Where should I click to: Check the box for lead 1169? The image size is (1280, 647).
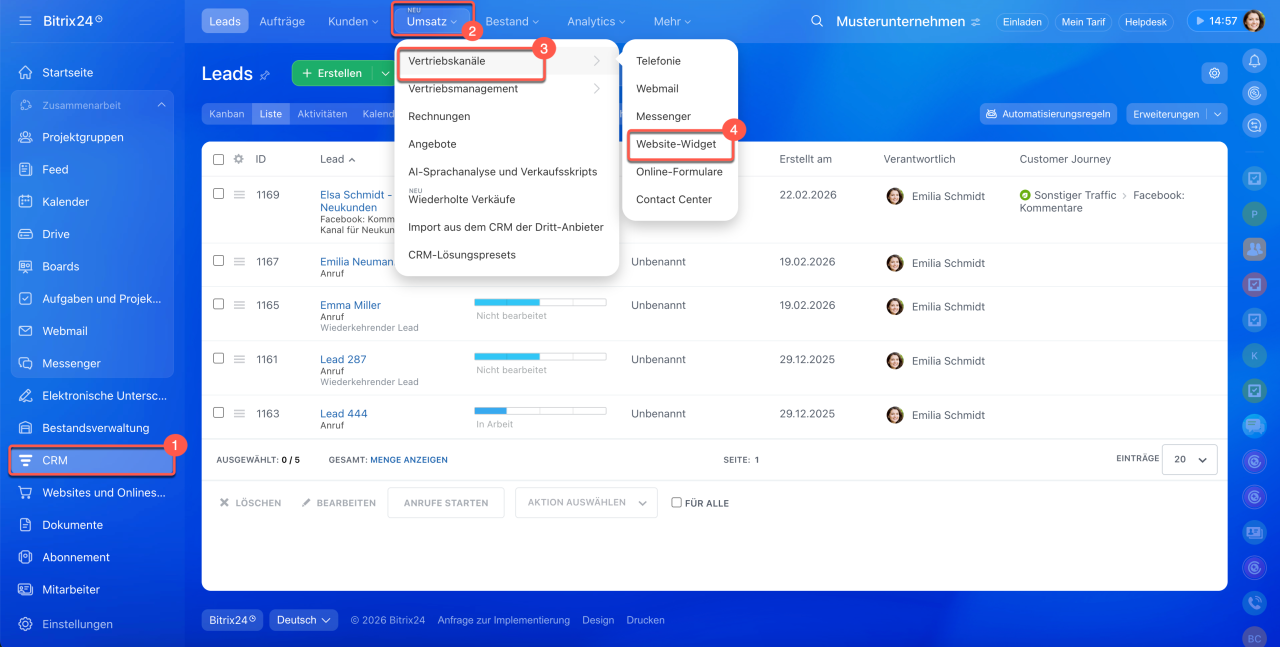coord(219,194)
